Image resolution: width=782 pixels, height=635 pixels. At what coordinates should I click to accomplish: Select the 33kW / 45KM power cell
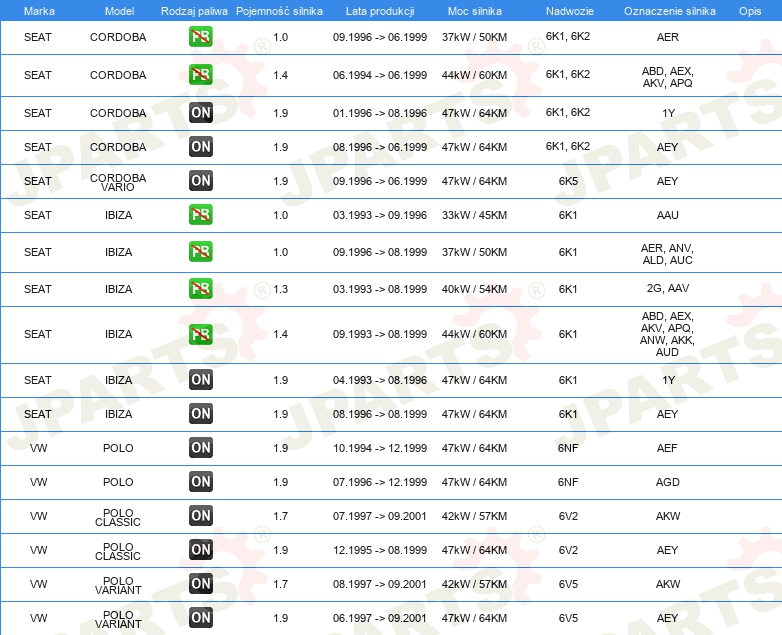474,215
